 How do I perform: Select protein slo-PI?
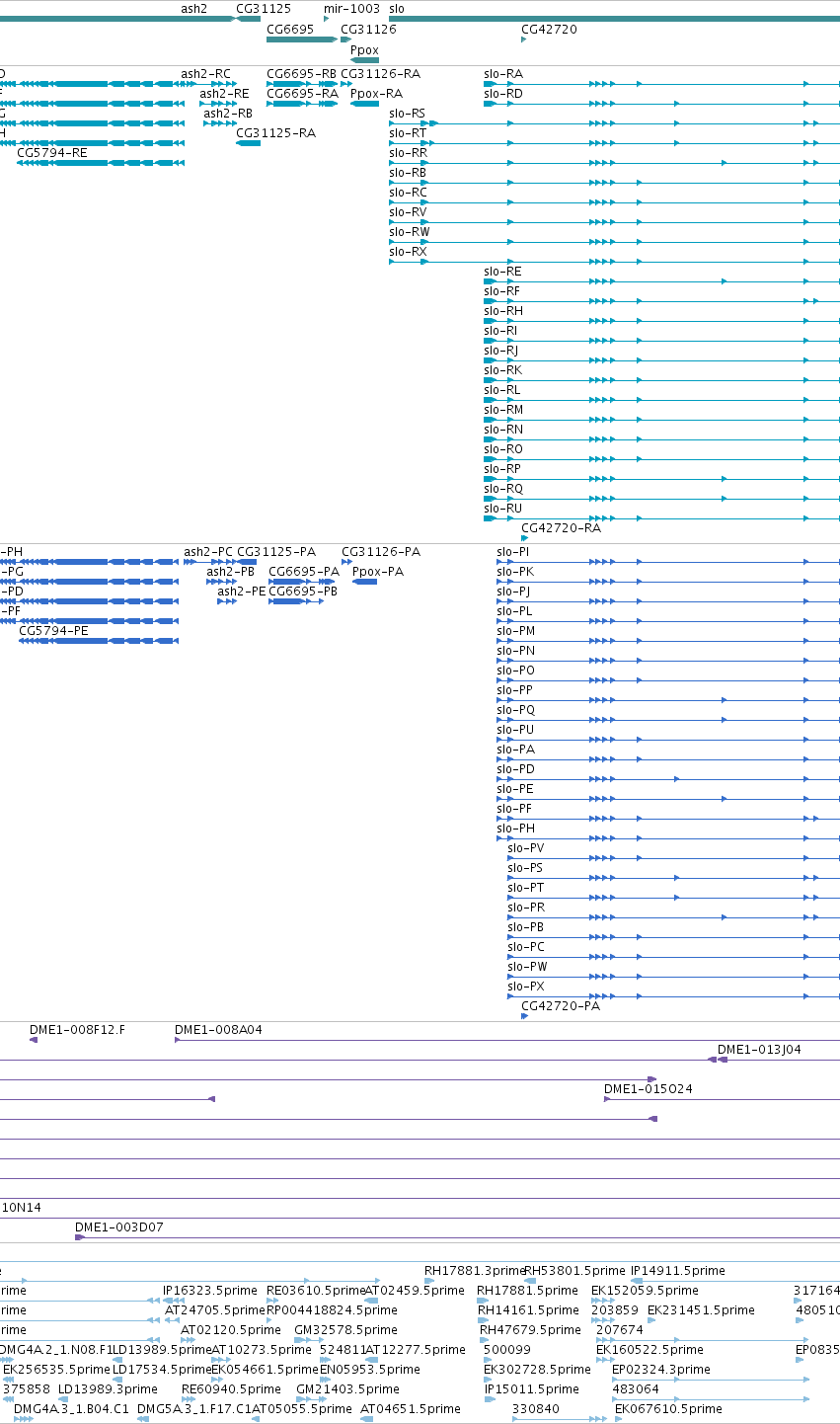click(x=513, y=552)
